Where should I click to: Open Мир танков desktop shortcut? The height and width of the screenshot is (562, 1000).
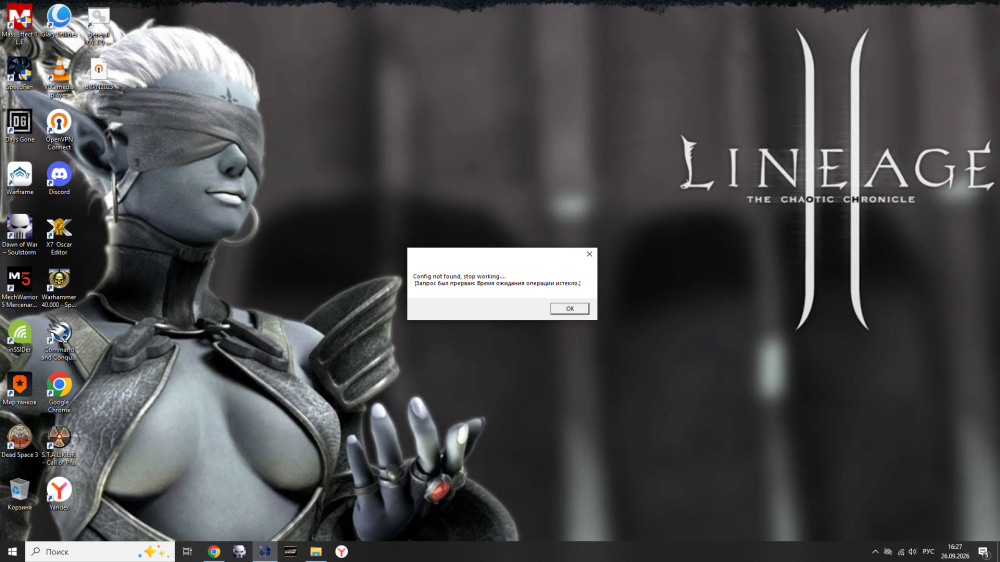coord(19,388)
